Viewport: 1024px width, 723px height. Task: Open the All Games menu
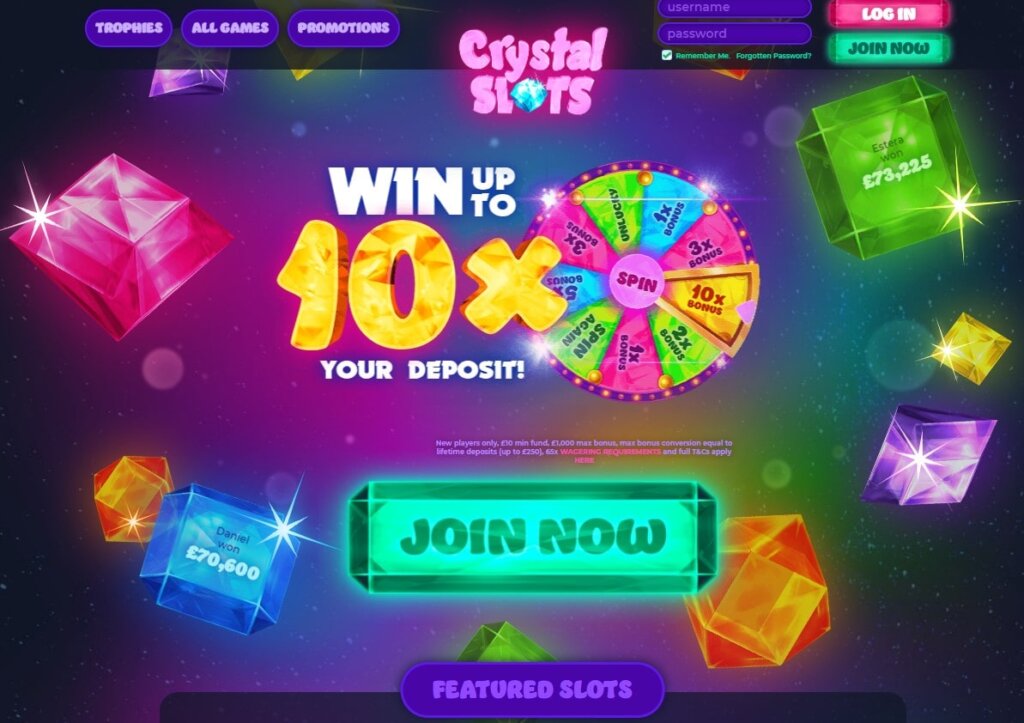pos(230,28)
